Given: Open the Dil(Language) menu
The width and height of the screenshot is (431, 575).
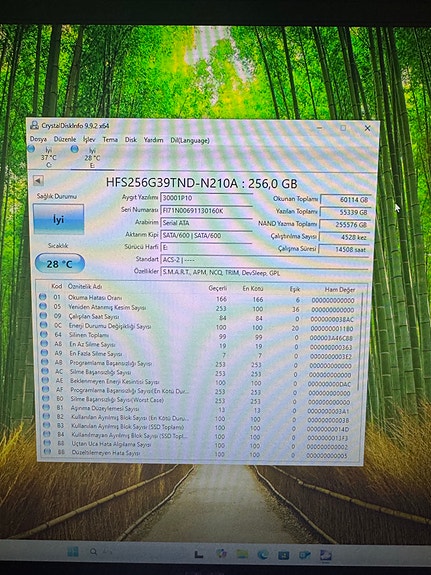Looking at the screenshot, I should tap(190, 140).
